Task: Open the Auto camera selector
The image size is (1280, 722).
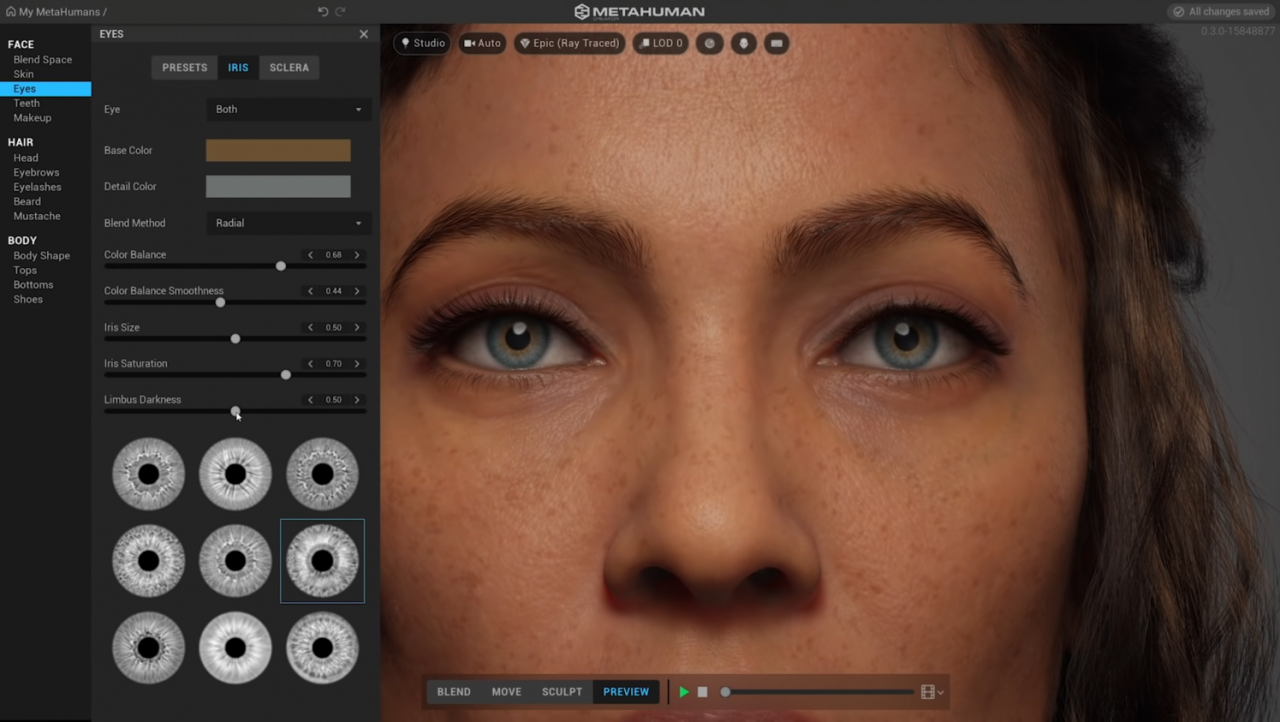Action: pyautogui.click(x=483, y=43)
